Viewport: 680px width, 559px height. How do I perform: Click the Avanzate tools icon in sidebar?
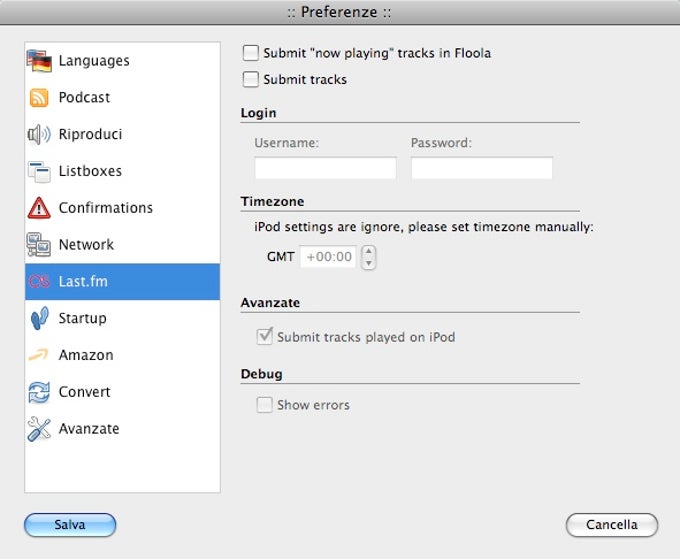click(x=39, y=429)
